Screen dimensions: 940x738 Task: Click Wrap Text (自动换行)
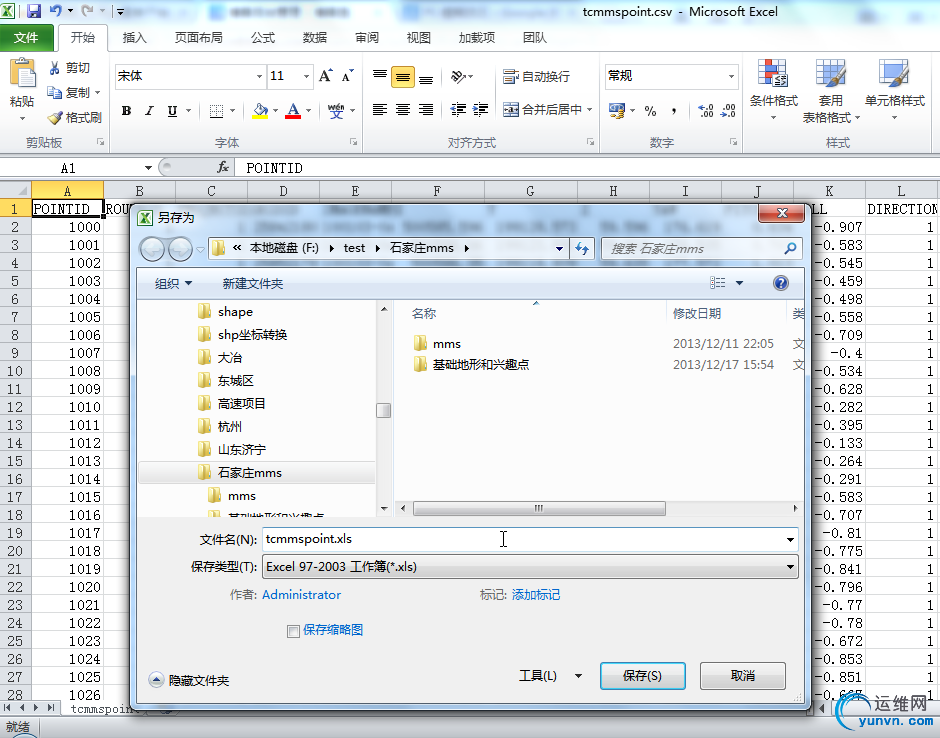pos(536,76)
